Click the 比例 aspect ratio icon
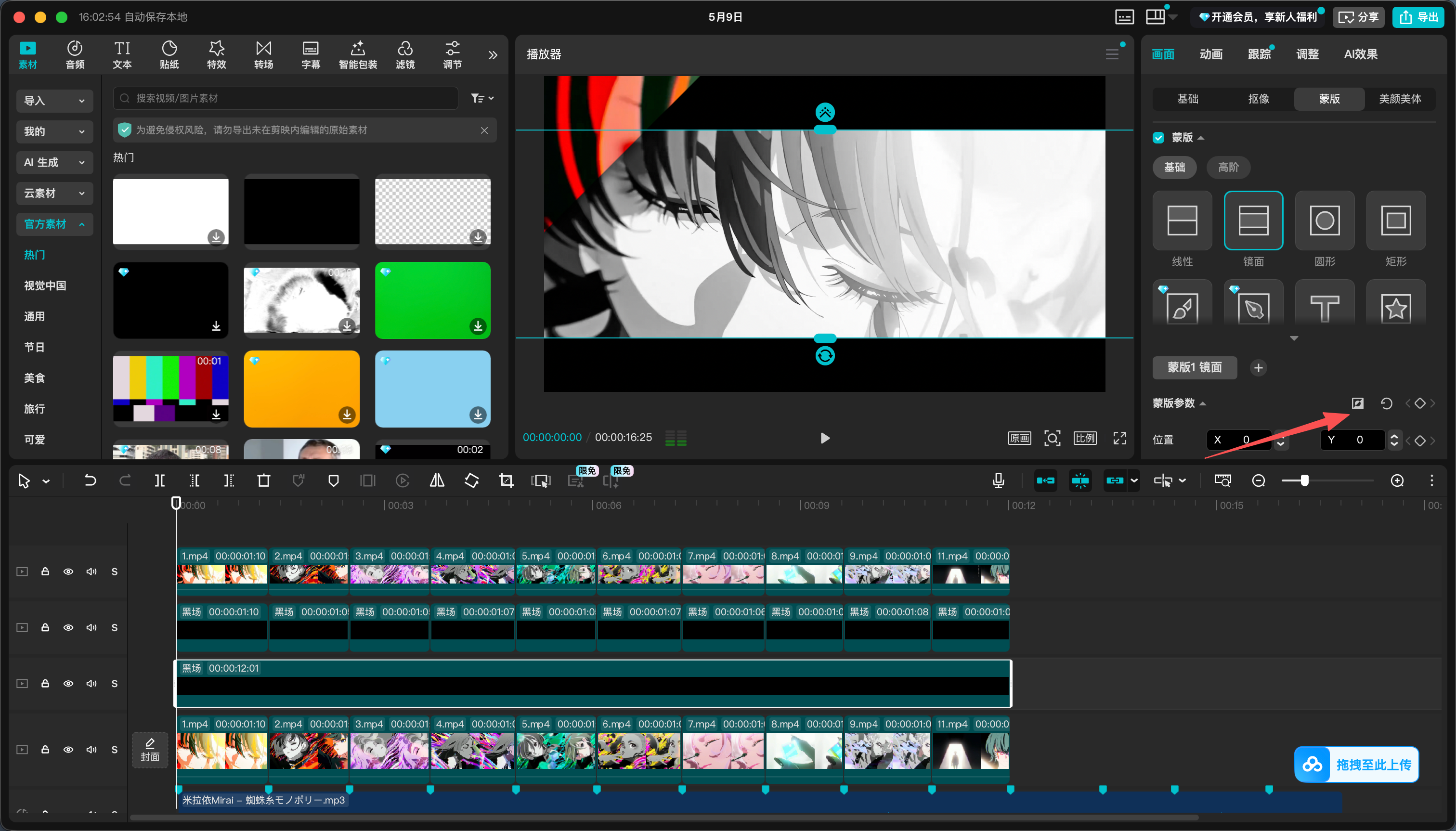Viewport: 1456px width, 831px height. [x=1085, y=438]
